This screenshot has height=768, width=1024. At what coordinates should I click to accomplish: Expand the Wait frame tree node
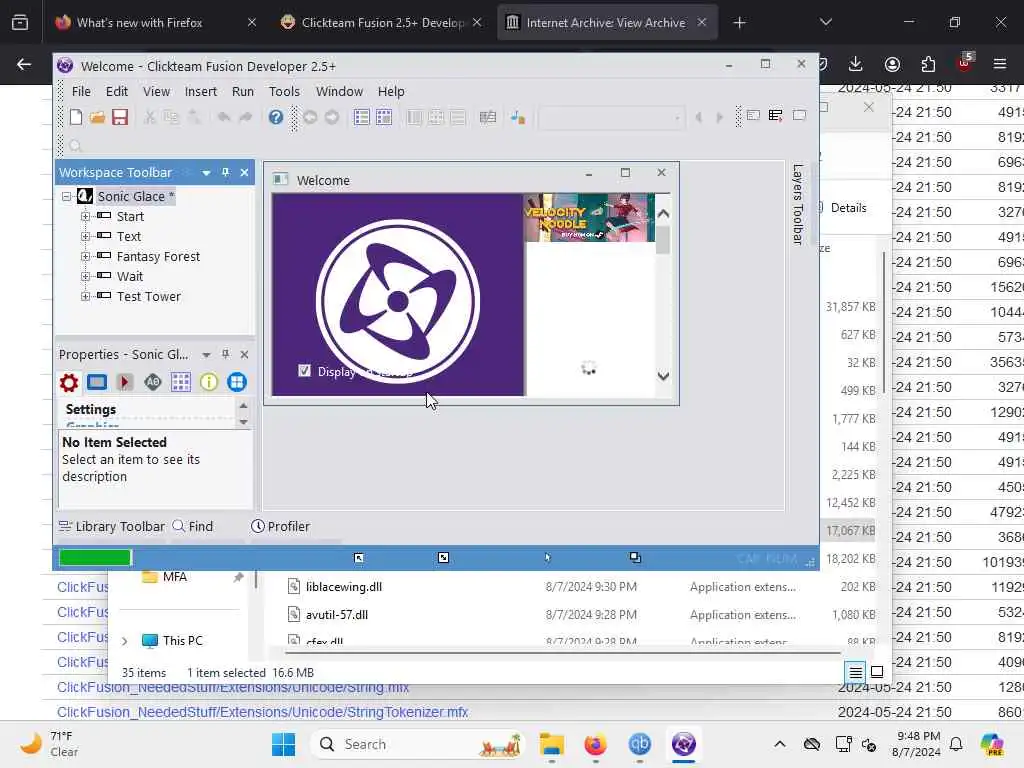point(86,276)
